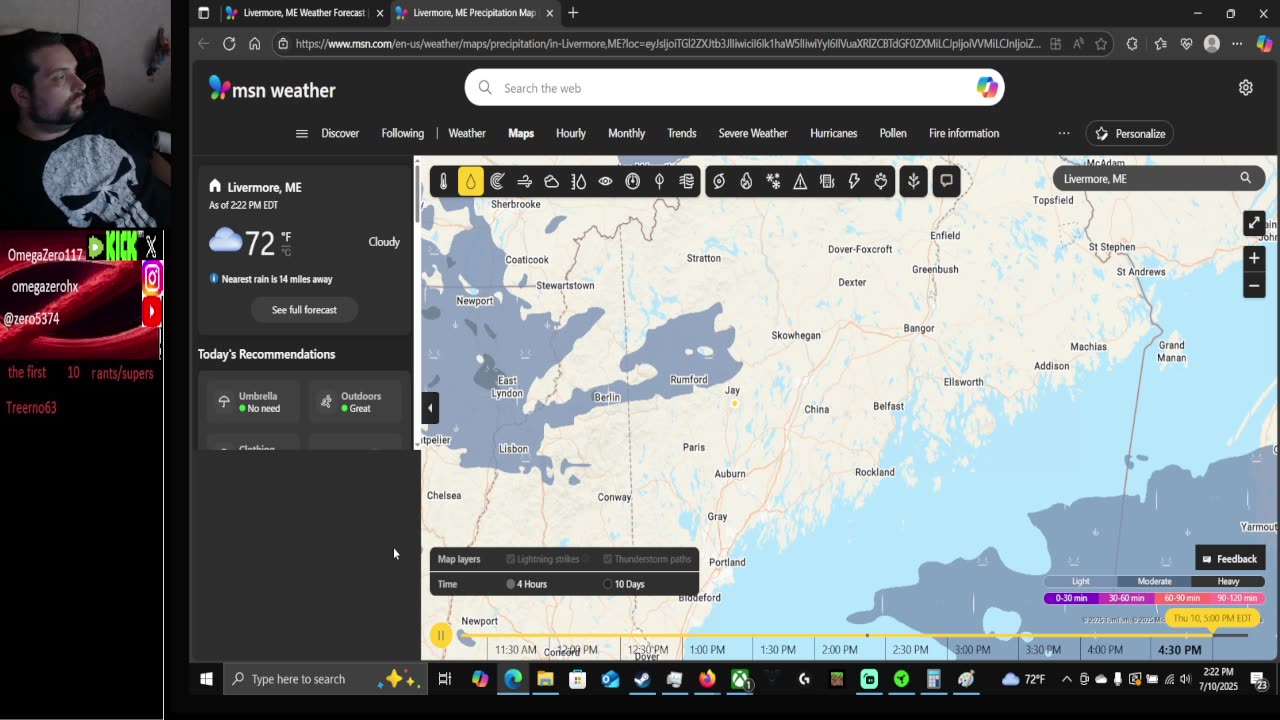1280x720 pixels.
Task: Go to browser home page icon
Action: (254, 44)
